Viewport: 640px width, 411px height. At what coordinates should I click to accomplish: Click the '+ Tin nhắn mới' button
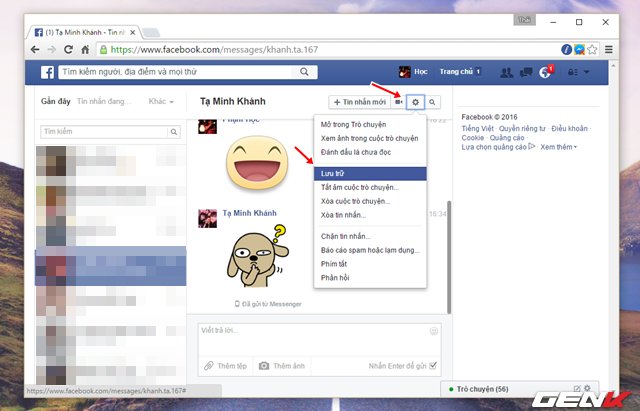click(x=359, y=102)
